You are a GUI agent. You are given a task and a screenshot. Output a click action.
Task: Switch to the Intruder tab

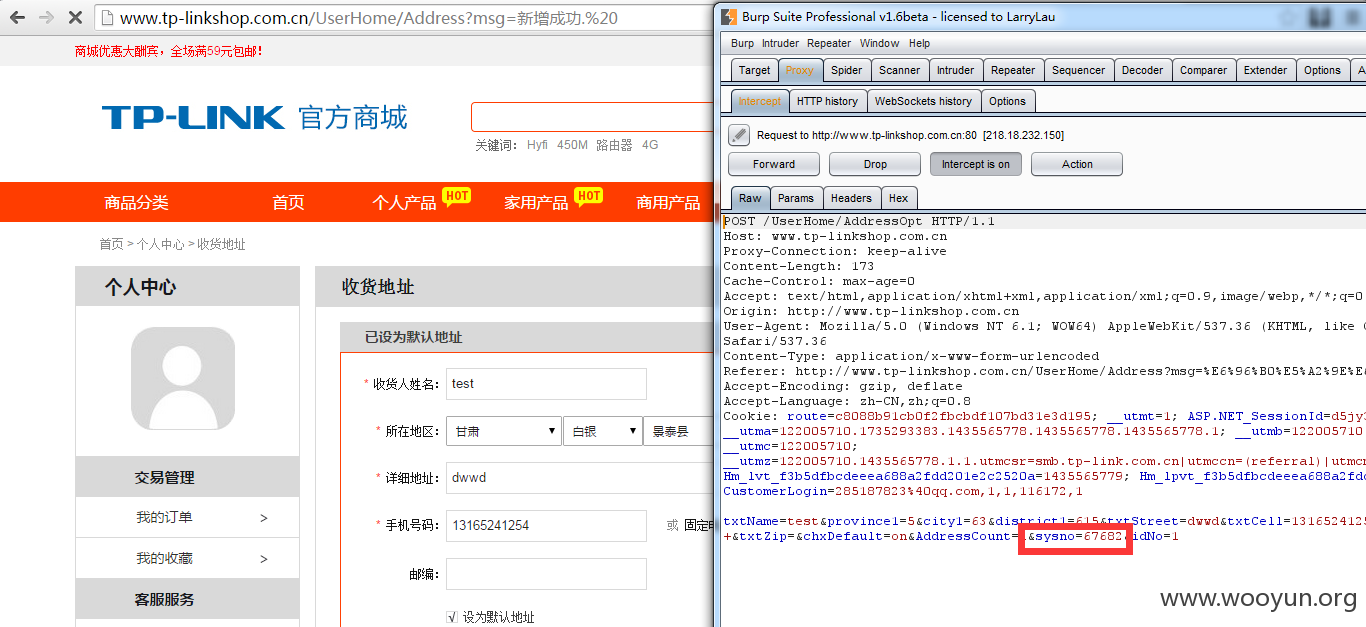955,70
